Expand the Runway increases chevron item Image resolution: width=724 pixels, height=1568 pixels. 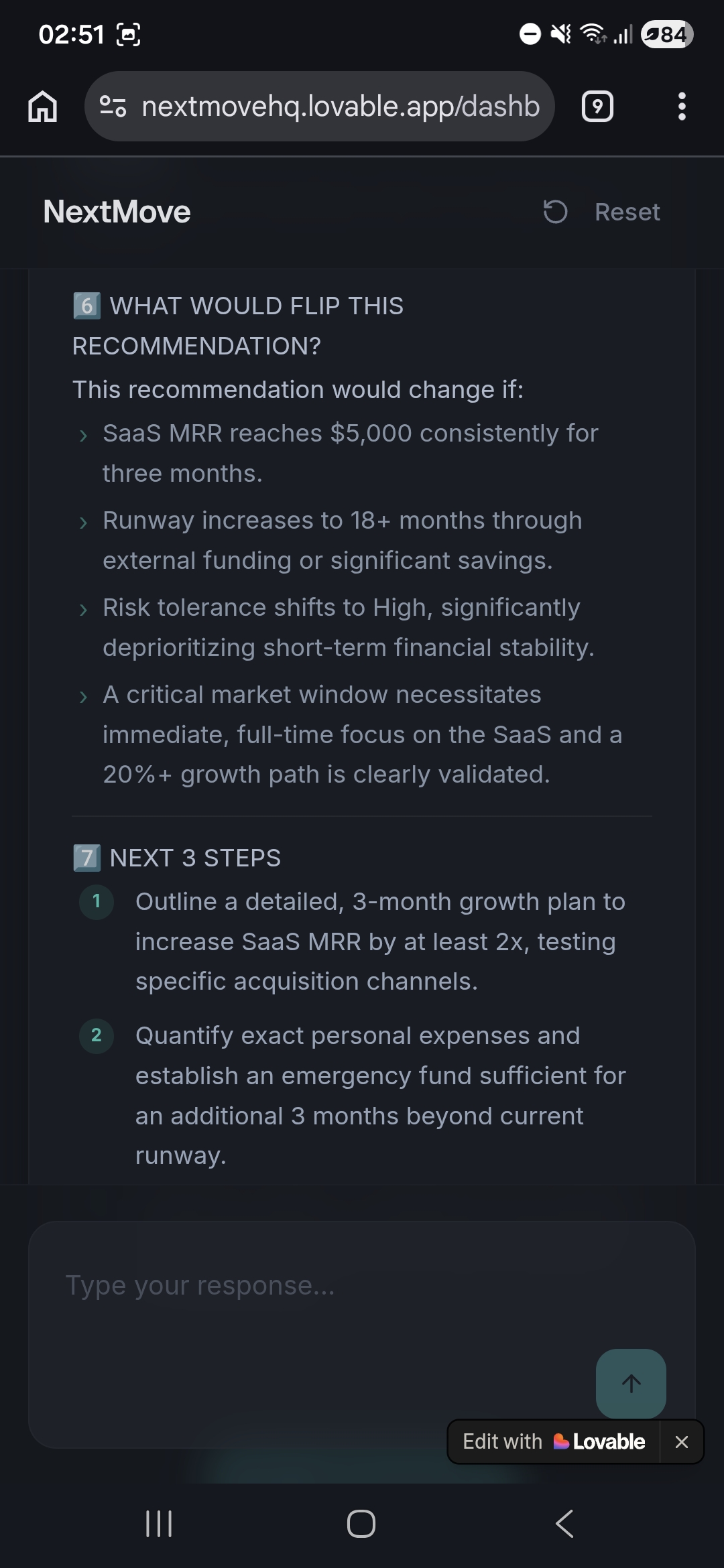(83, 523)
